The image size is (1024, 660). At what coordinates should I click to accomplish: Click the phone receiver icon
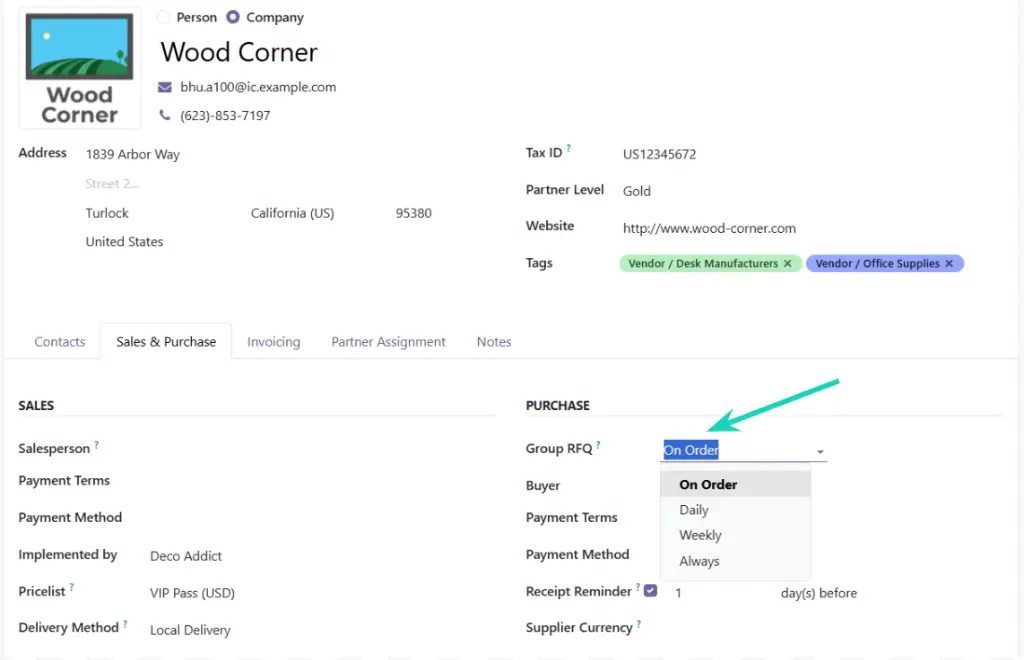click(x=164, y=115)
